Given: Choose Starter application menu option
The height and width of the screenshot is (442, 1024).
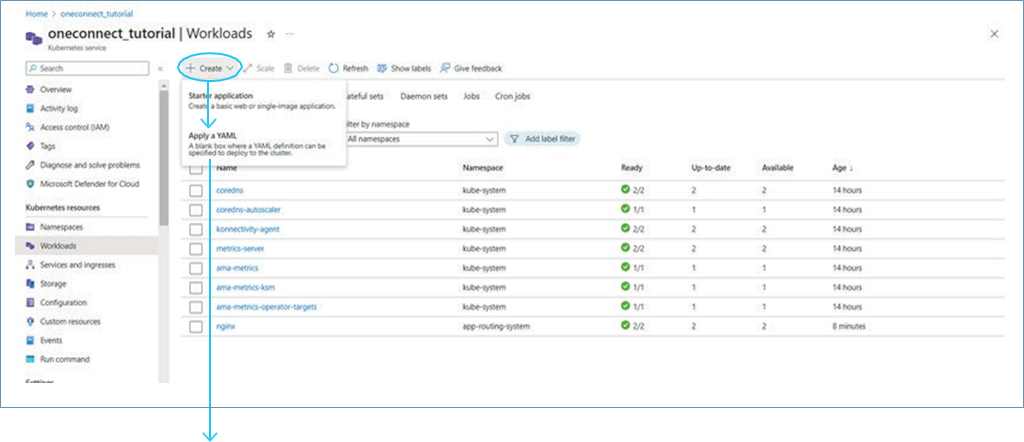Looking at the screenshot, I should [x=264, y=101].
